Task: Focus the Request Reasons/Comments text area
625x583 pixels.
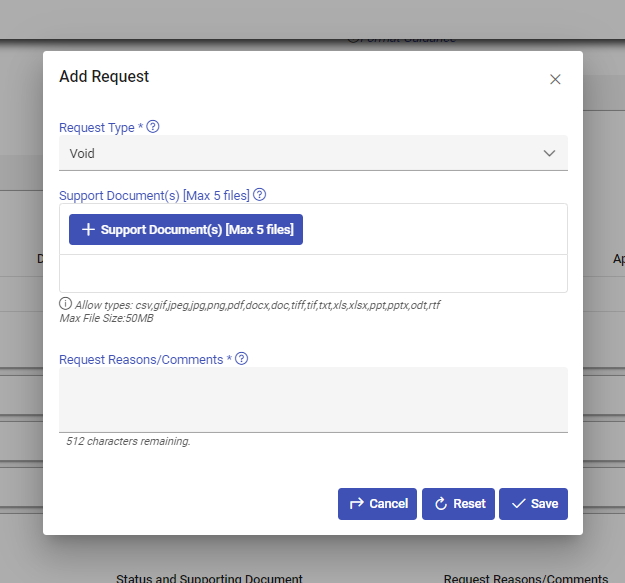Action: [x=313, y=399]
